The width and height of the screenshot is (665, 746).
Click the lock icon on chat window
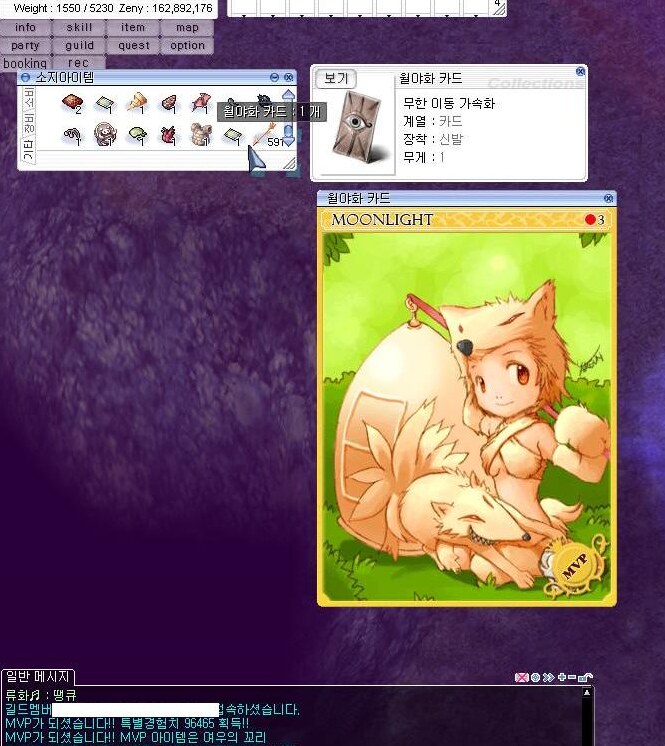[585, 678]
